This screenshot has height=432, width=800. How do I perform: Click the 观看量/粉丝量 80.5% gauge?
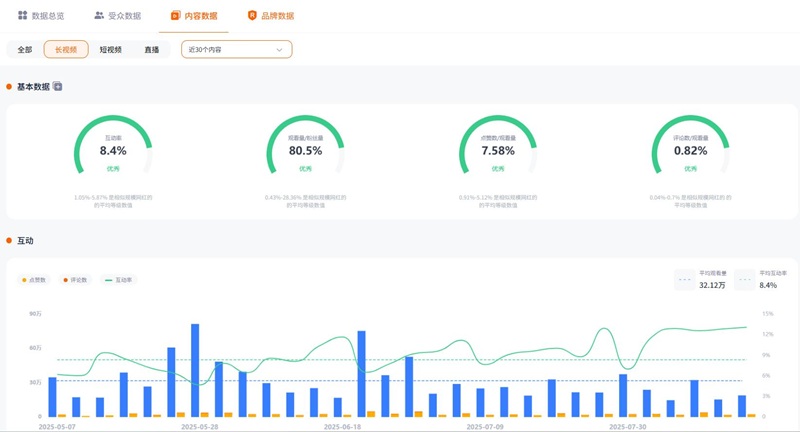point(305,150)
